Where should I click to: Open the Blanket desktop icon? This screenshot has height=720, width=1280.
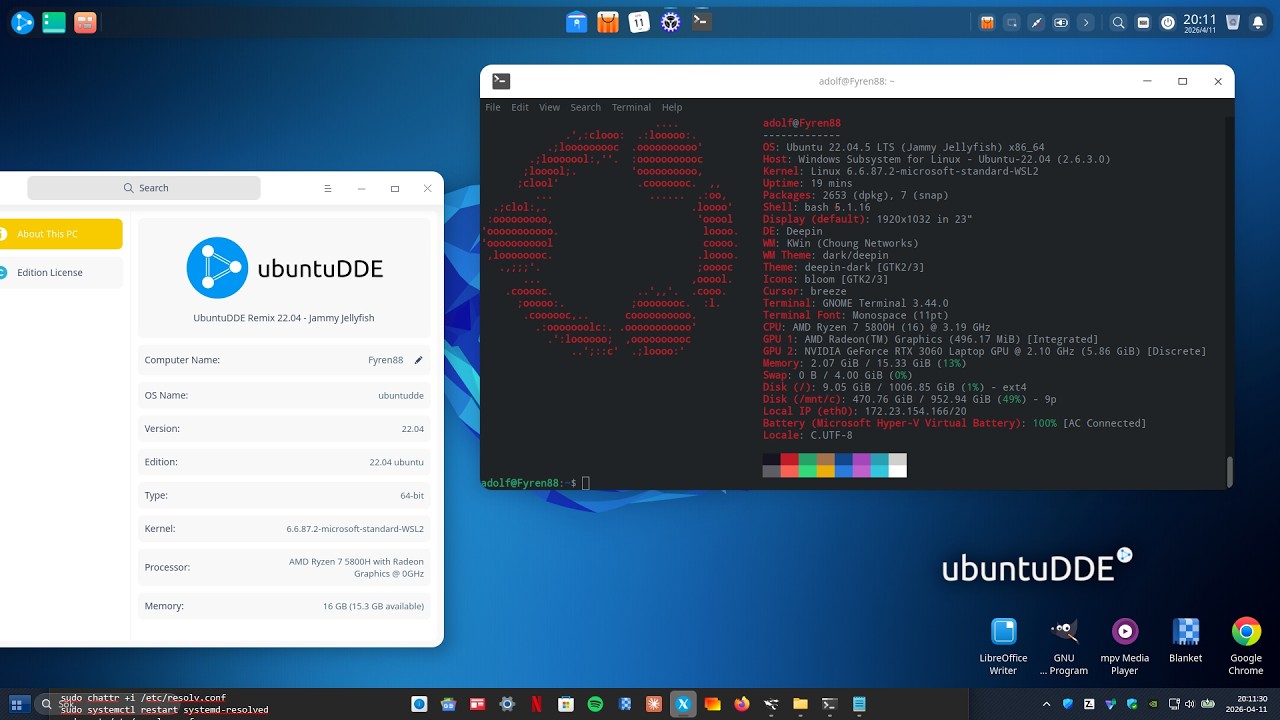1186,640
